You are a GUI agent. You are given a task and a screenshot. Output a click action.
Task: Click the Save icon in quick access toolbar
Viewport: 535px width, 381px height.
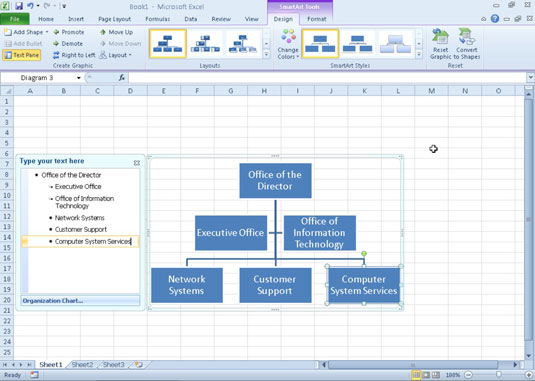pos(19,6)
